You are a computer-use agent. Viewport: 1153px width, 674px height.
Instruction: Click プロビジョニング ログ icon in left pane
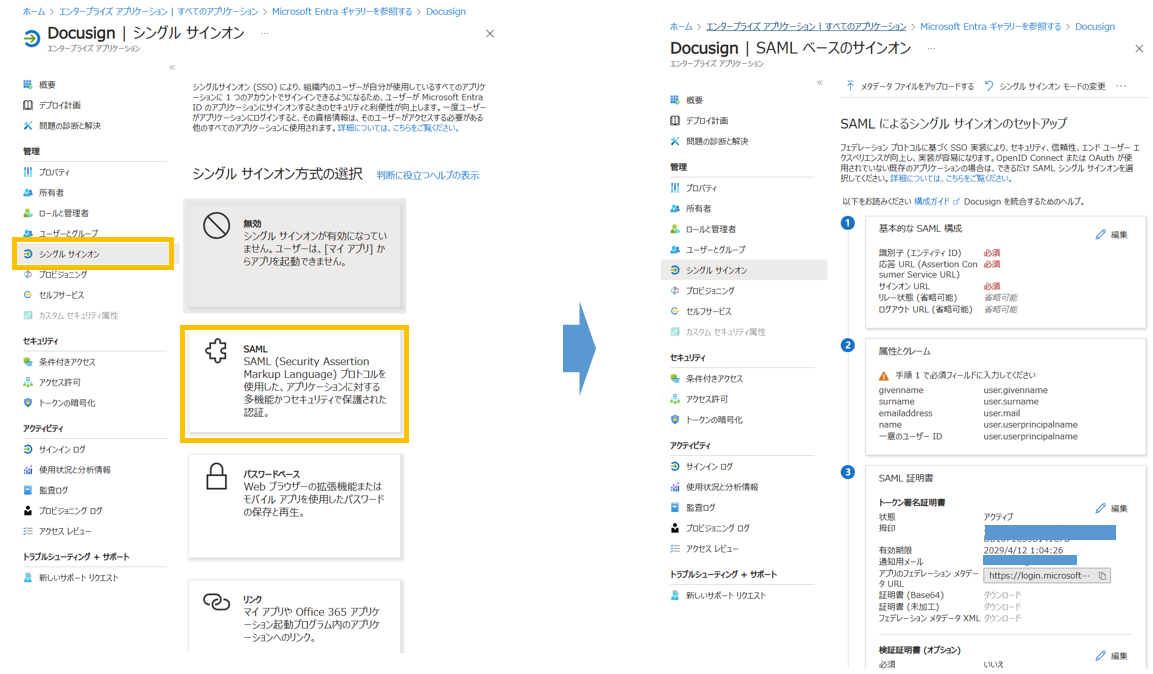click(x=28, y=511)
